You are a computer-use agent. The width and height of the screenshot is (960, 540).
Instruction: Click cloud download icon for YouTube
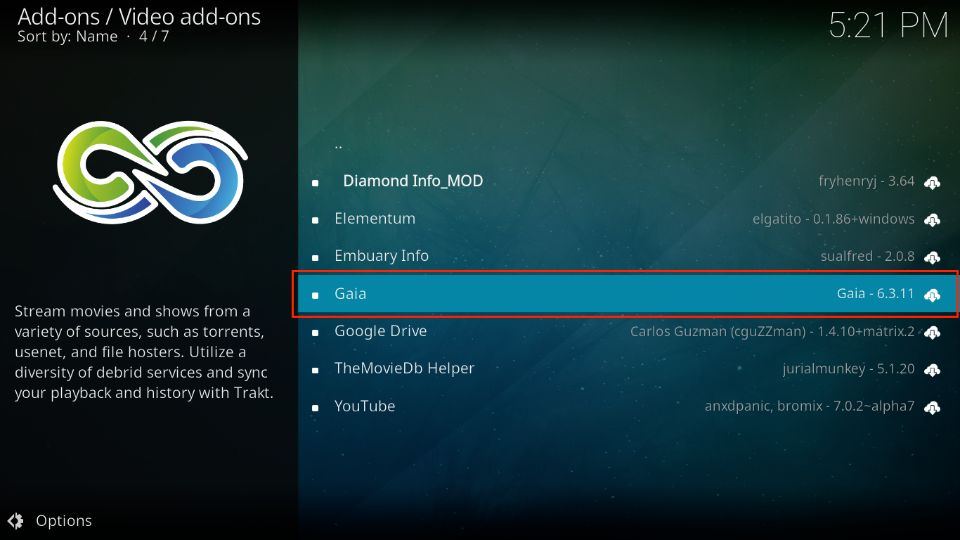pyautogui.click(x=932, y=407)
